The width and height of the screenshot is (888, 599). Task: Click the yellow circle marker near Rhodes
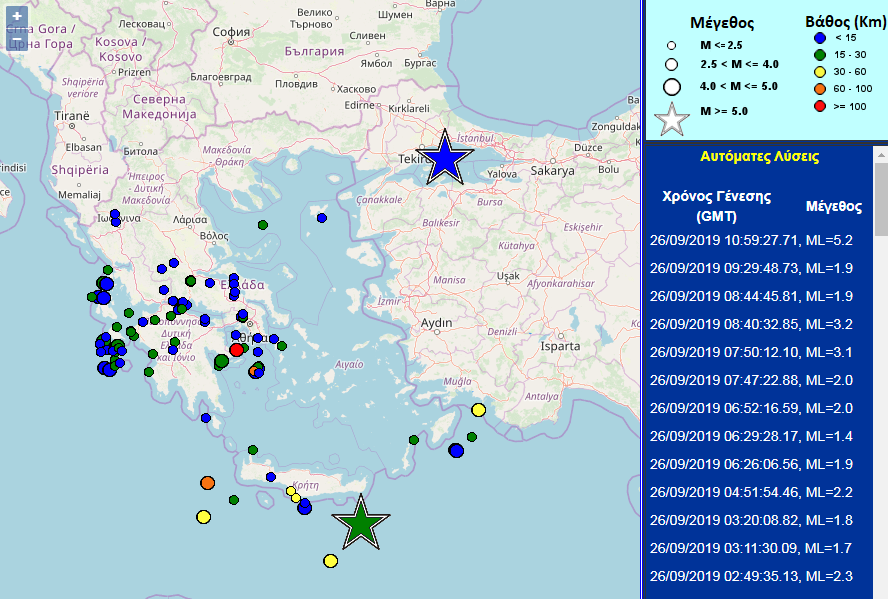coord(478,410)
